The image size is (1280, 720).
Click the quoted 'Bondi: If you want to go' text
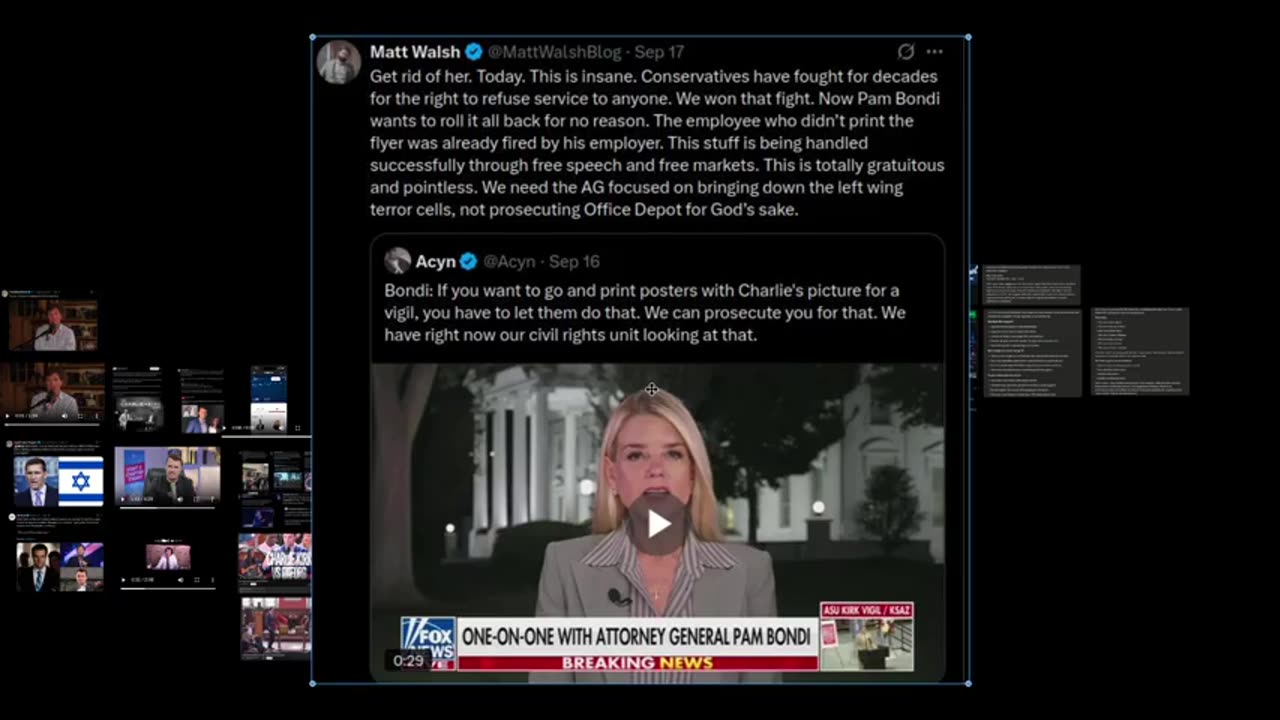[645, 312]
